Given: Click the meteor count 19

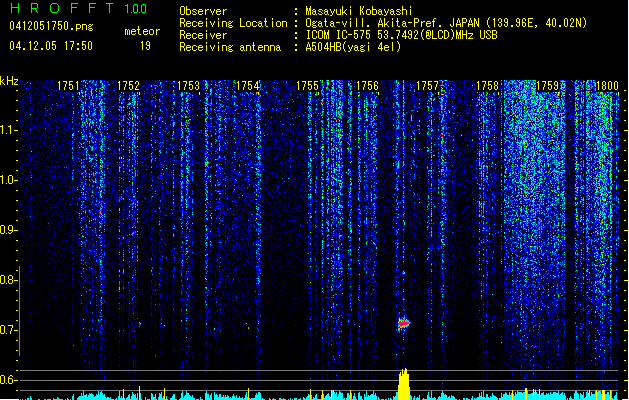Looking at the screenshot, I should tap(145, 46).
